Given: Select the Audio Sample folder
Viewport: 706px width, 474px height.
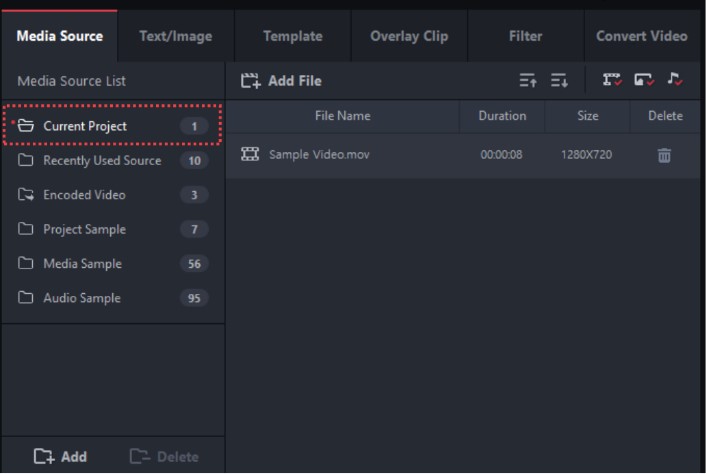Looking at the screenshot, I should coord(81,298).
